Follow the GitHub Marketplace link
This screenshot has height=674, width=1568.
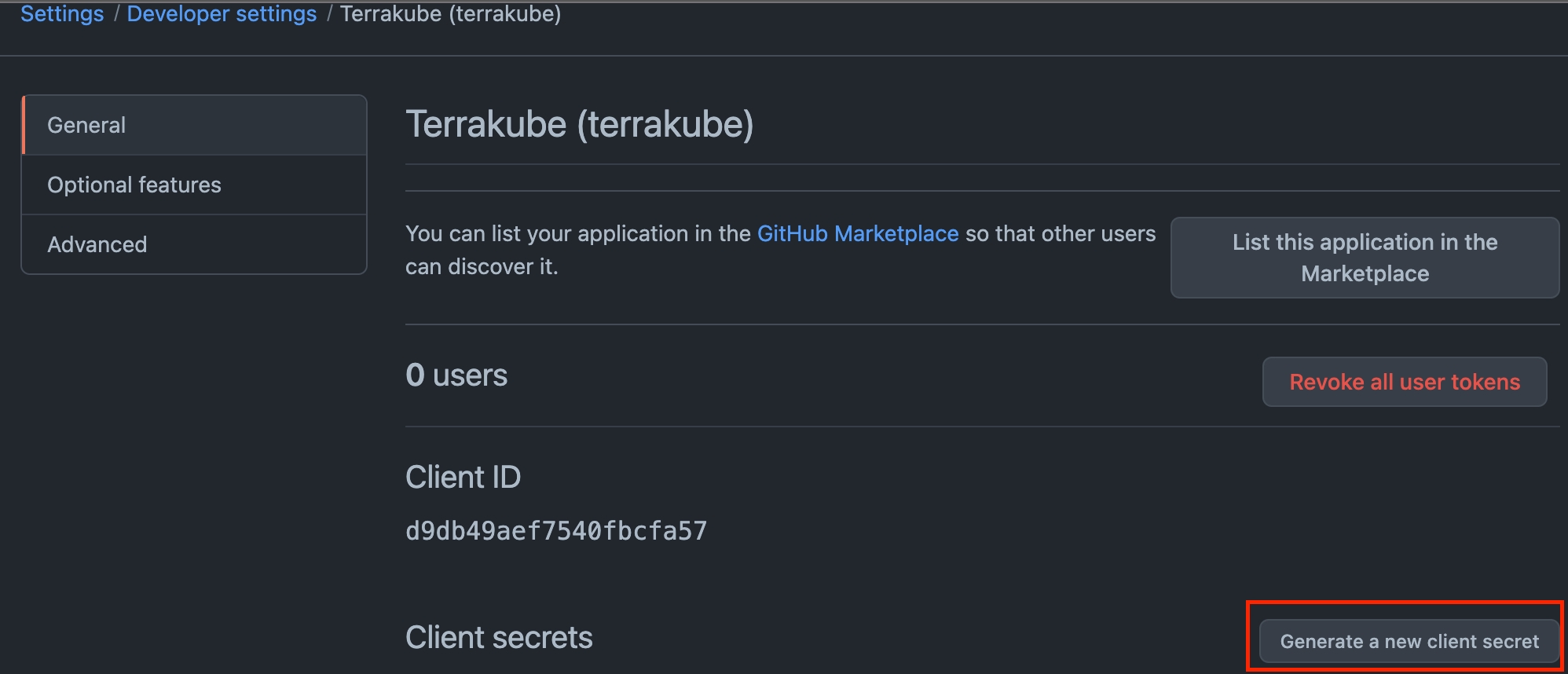click(857, 233)
